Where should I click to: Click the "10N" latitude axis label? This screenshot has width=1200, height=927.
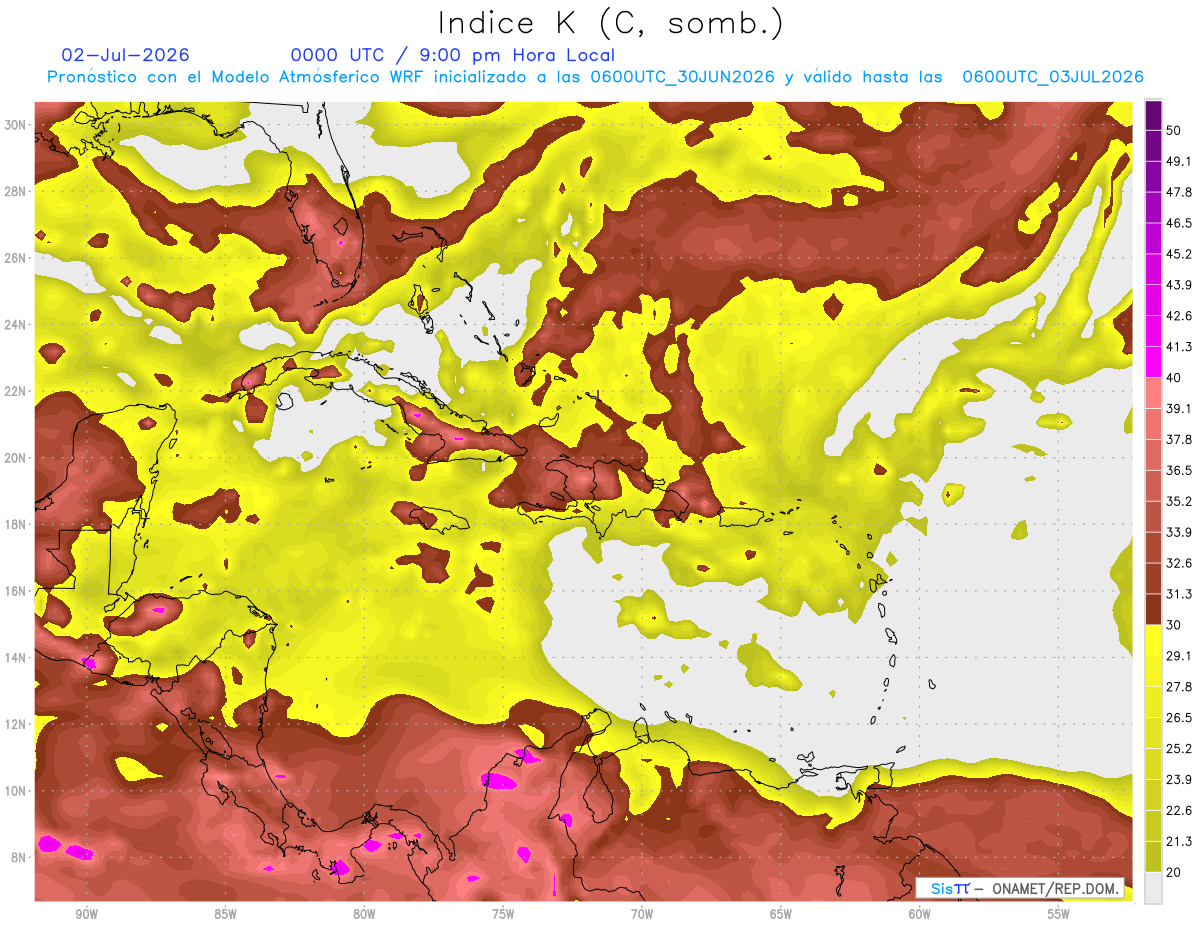15,791
